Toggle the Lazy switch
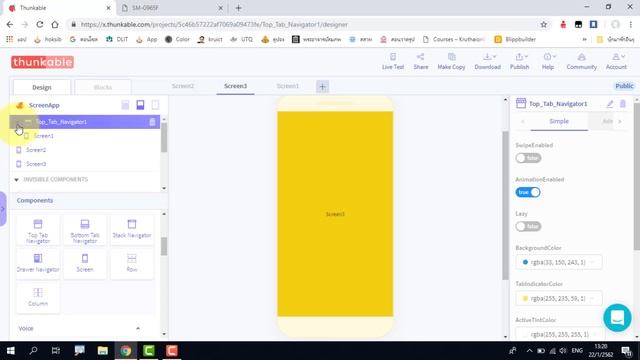Image resolution: width=640 pixels, height=360 pixels. tap(528, 227)
